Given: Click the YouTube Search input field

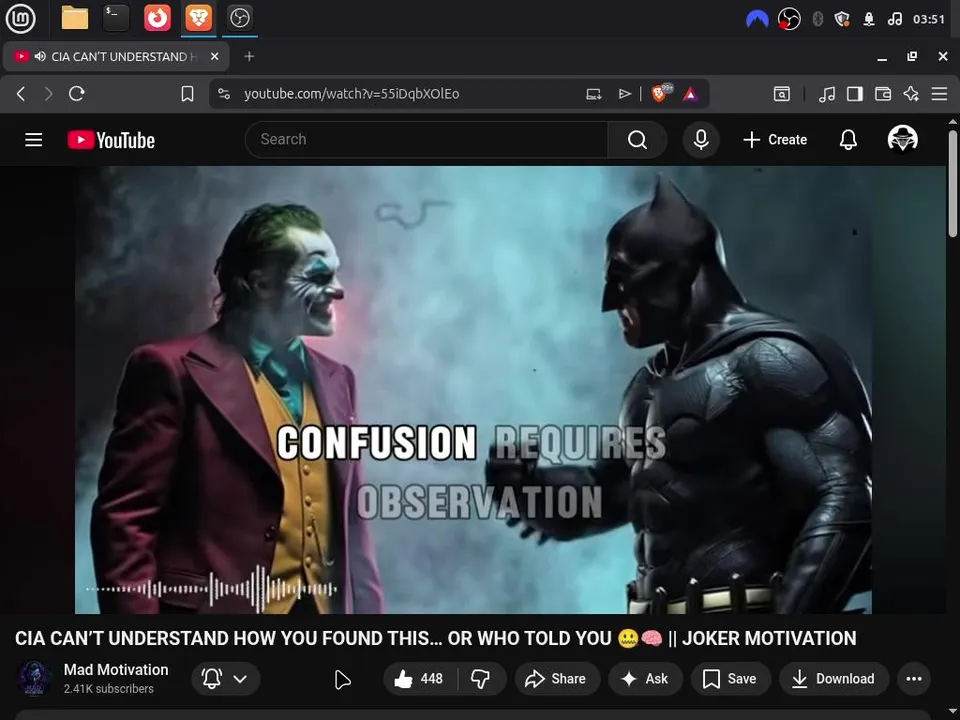Looking at the screenshot, I should [426, 140].
